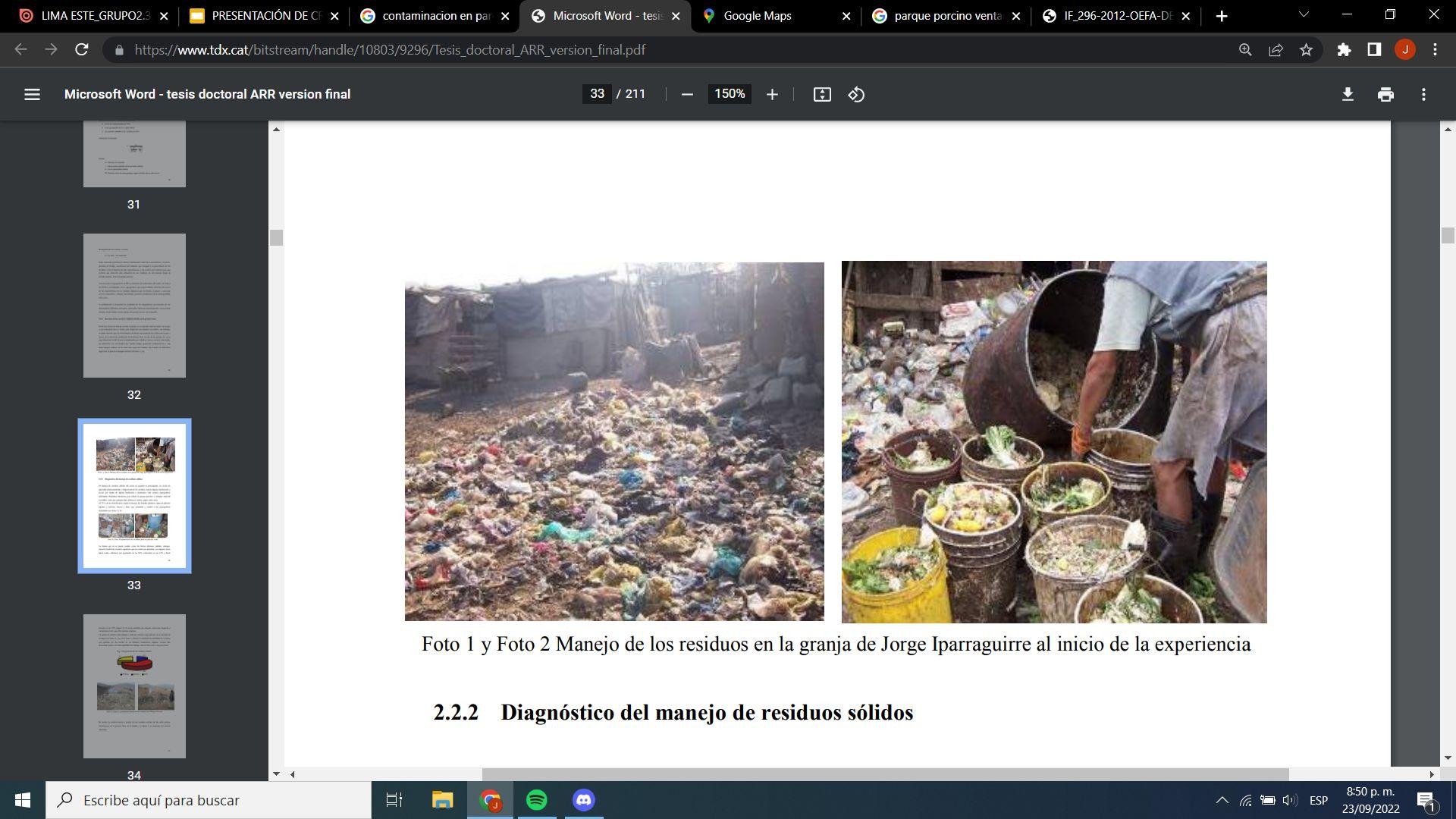The image size is (1456, 819).
Task: Expand the tab search chevron
Action: [1304, 15]
